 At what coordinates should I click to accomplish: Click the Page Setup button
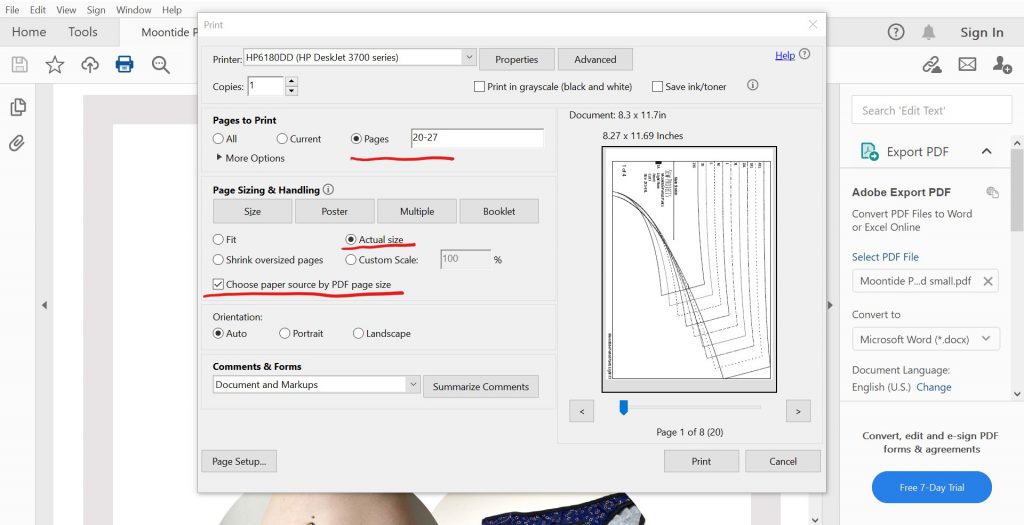239,461
